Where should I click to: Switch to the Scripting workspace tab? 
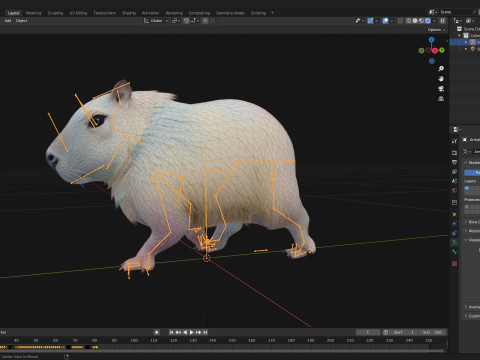258,13
